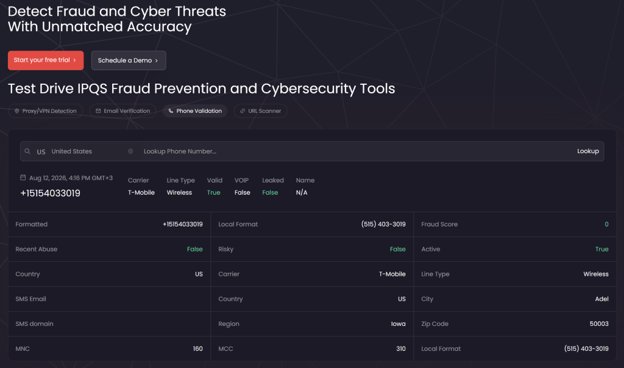Click the magnifier icon in the lookup bar

click(x=27, y=151)
